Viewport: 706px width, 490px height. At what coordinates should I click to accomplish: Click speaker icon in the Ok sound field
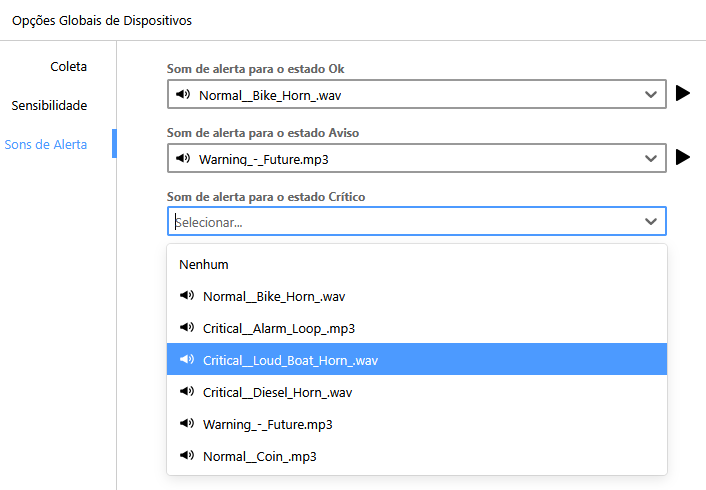(182, 95)
